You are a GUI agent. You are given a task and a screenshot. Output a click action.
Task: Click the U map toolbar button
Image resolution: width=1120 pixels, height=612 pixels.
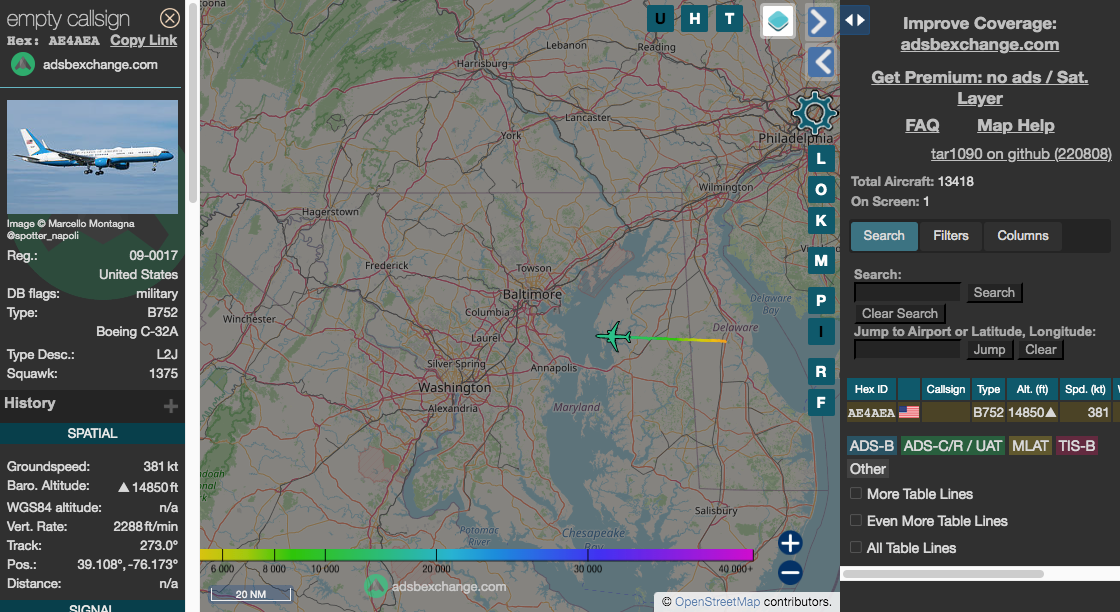coord(660,19)
